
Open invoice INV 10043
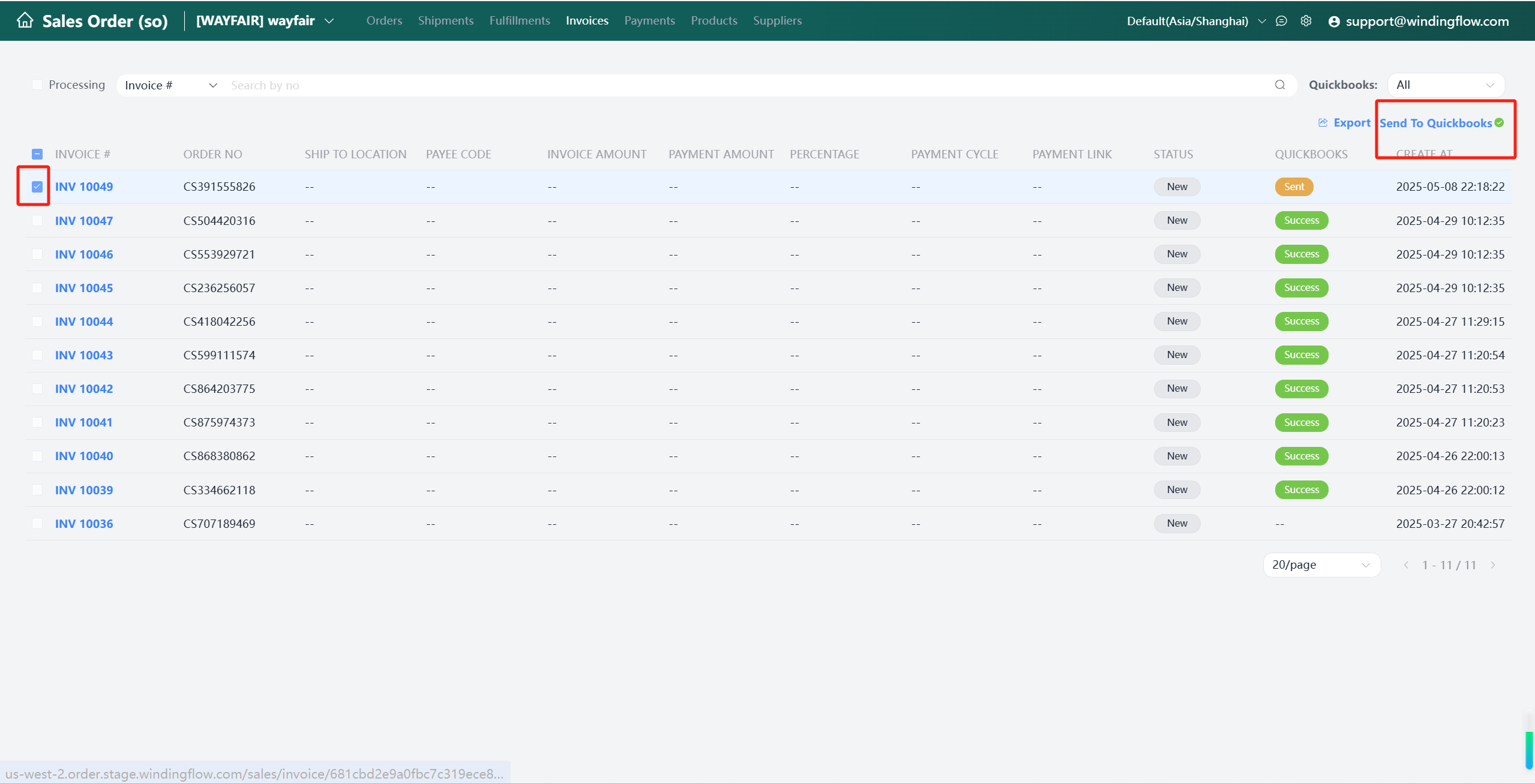pyautogui.click(x=84, y=355)
